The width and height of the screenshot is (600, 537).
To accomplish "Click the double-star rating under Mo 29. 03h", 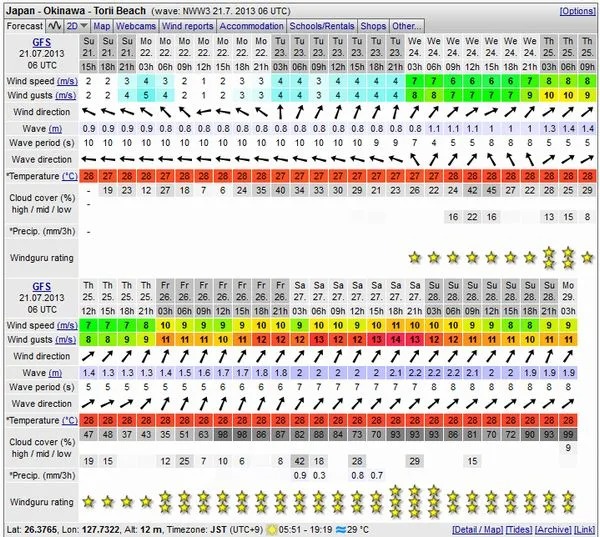I will click(x=568, y=501).
